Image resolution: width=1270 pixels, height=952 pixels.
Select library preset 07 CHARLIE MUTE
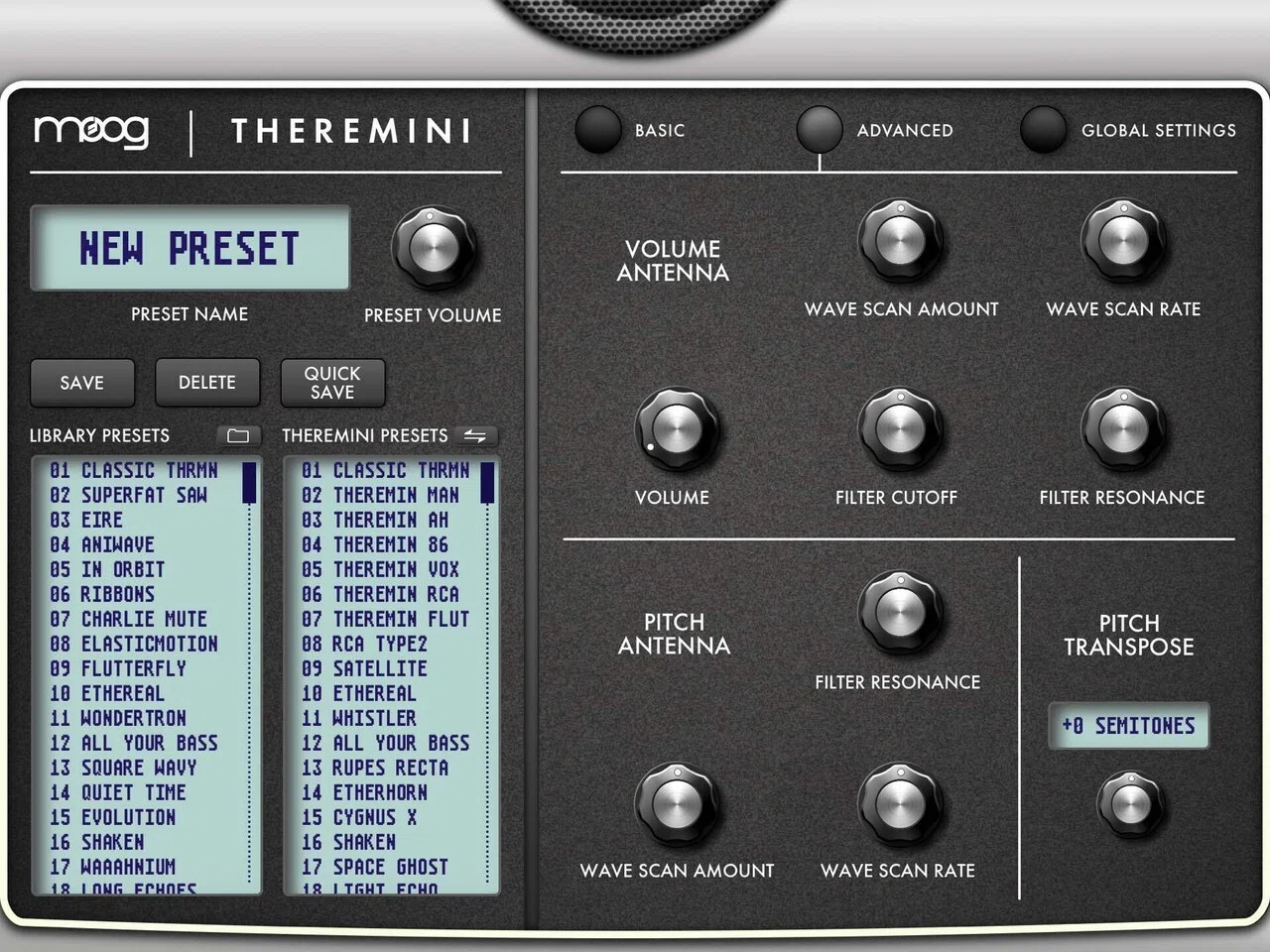point(129,619)
